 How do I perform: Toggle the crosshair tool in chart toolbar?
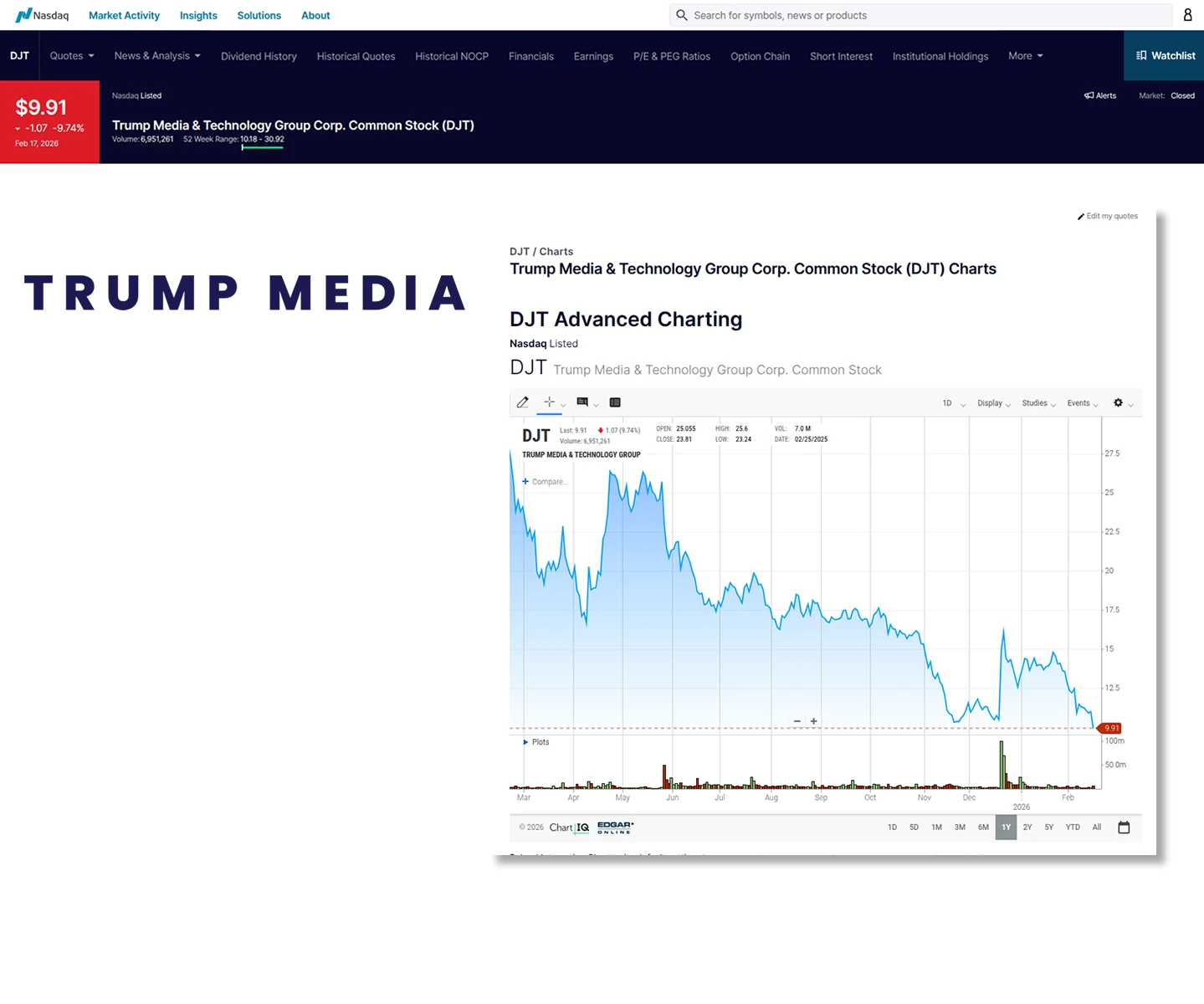(549, 402)
